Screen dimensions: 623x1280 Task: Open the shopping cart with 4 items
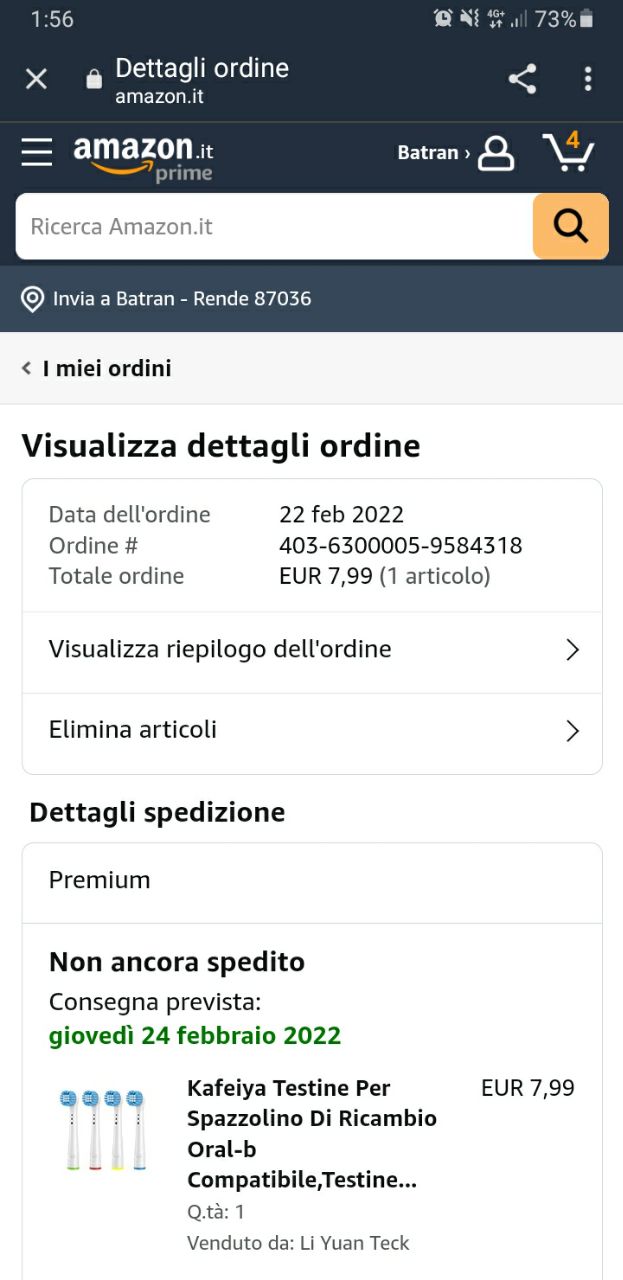click(x=568, y=152)
